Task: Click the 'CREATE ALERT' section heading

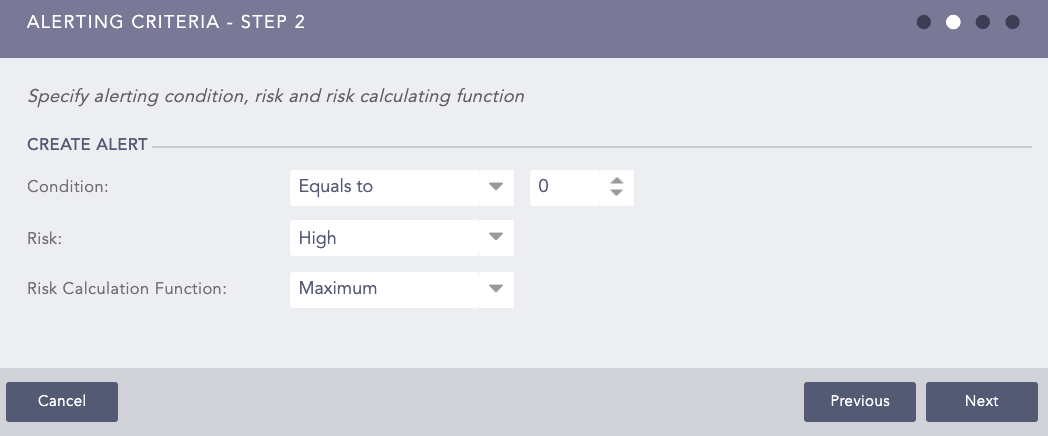Action: tap(87, 145)
